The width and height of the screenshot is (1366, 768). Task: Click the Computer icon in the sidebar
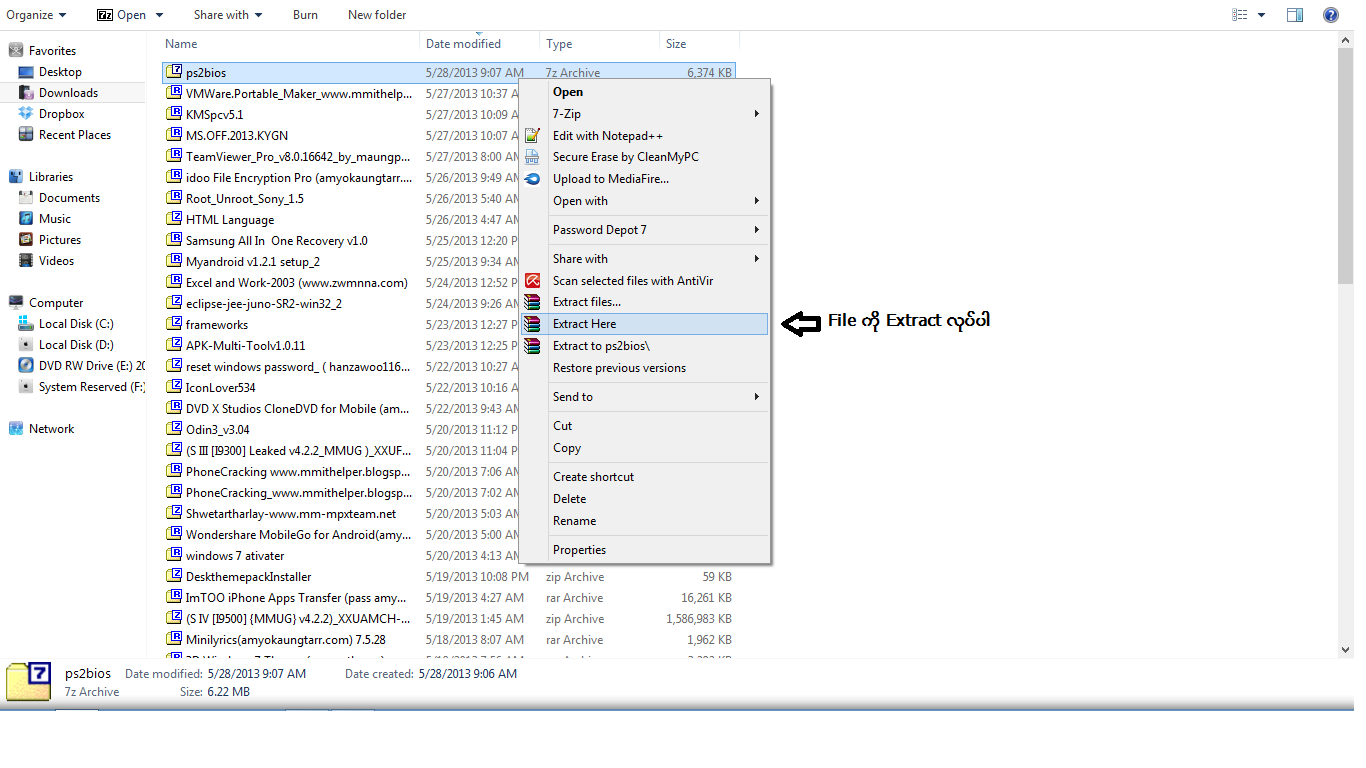[16, 303]
